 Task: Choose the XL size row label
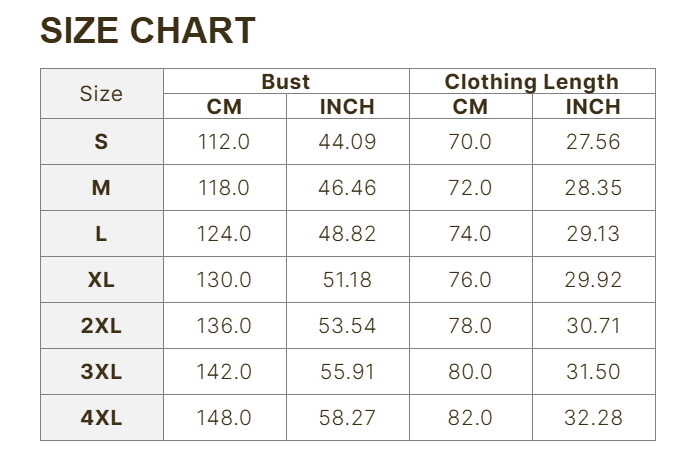pyautogui.click(x=101, y=280)
